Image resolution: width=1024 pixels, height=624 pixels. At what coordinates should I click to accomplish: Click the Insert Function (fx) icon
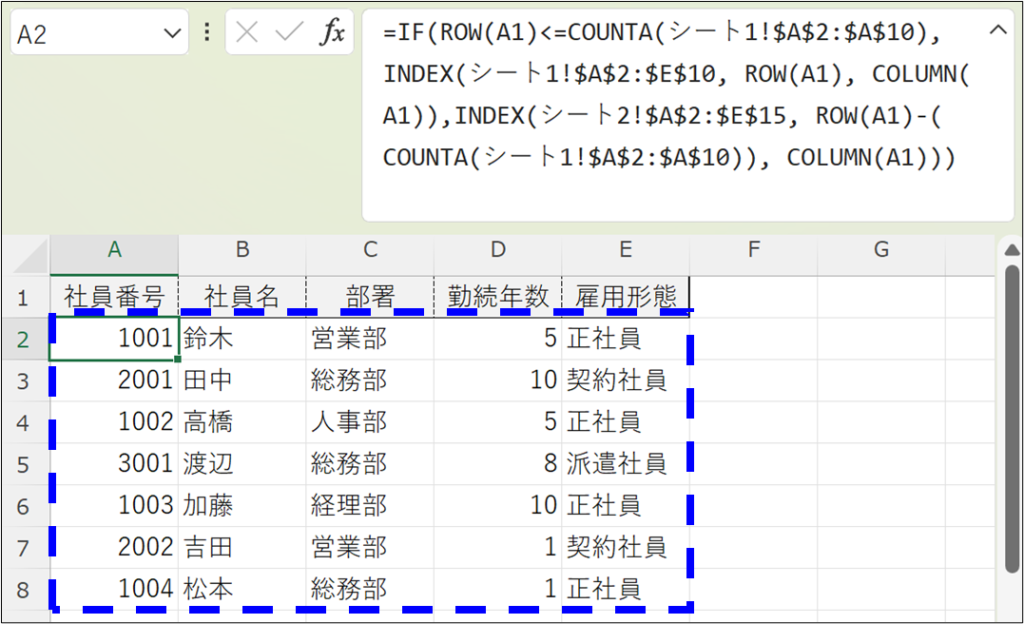click(x=335, y=32)
